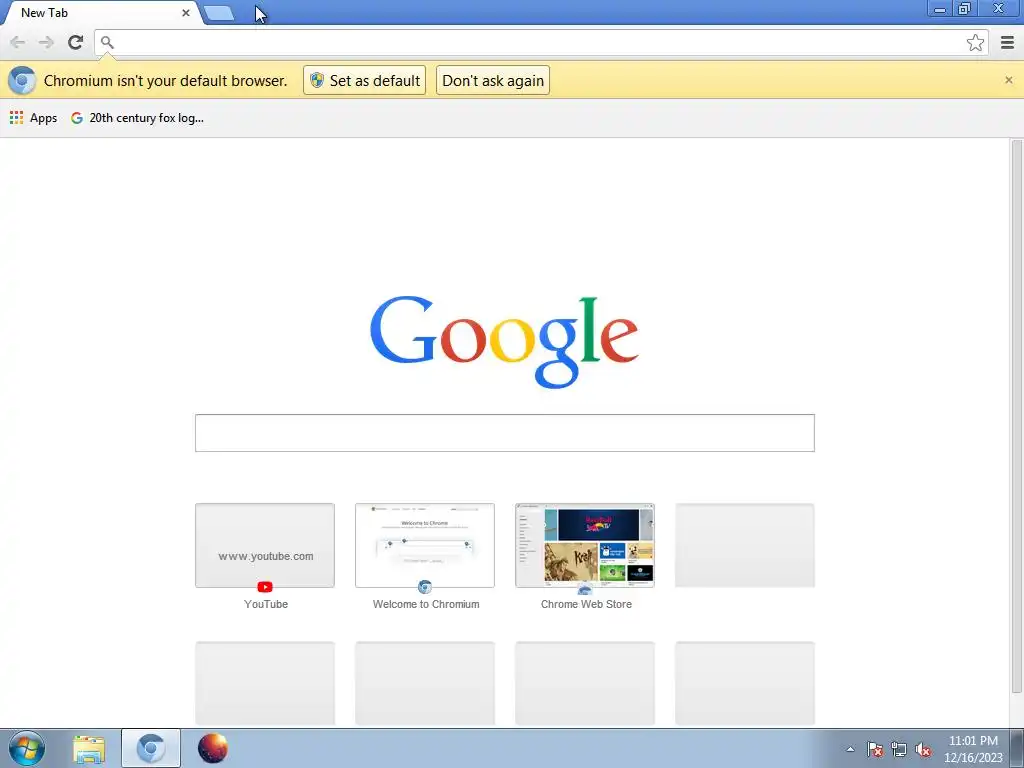Select the Chromium taskbar button
The width and height of the screenshot is (1024, 768).
(151, 748)
